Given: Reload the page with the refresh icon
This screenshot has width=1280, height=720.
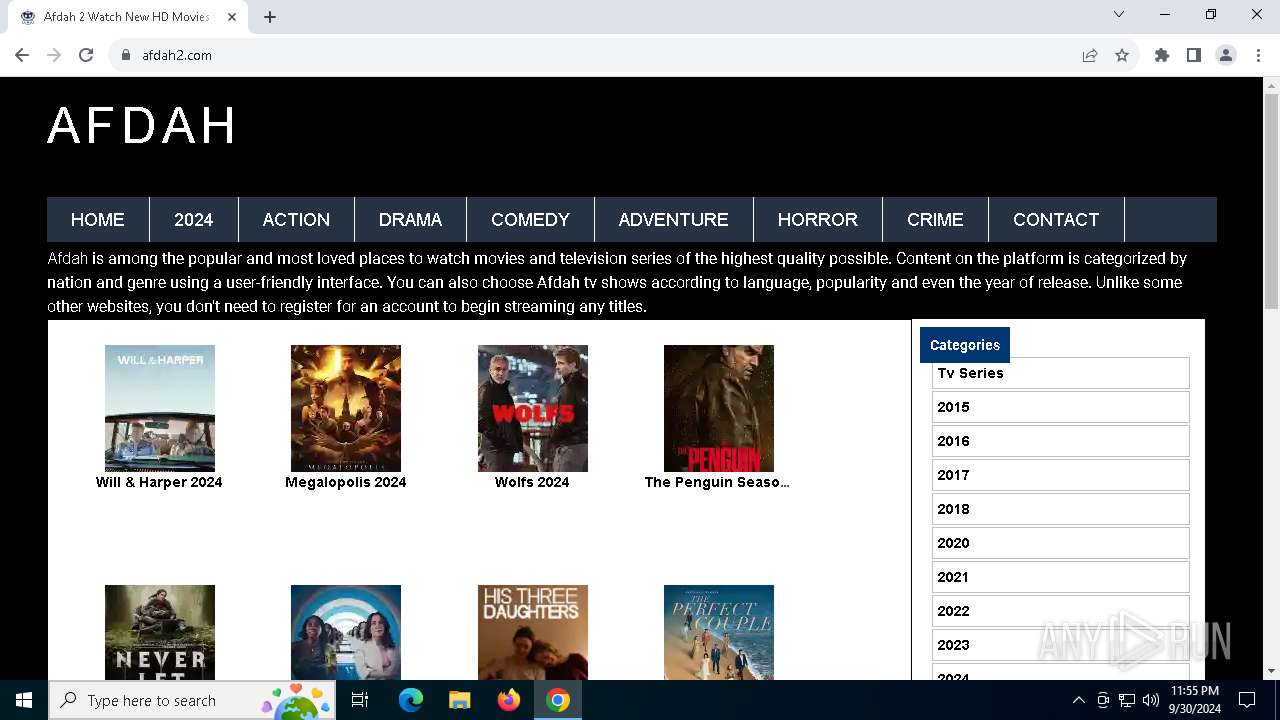Looking at the screenshot, I should 86,55.
